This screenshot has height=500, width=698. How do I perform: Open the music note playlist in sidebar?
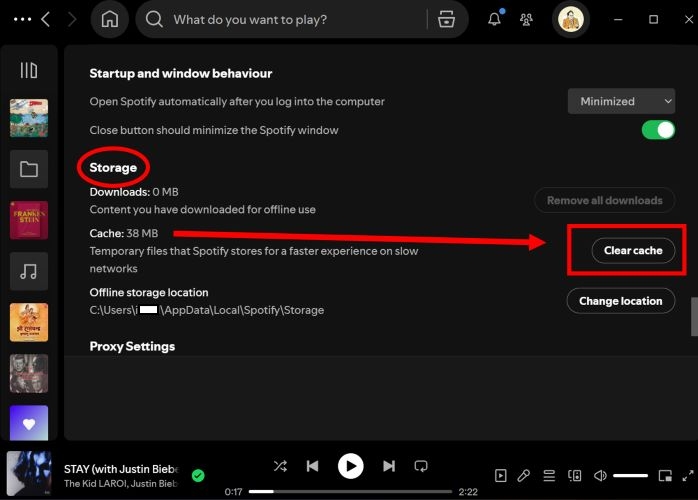(x=29, y=271)
